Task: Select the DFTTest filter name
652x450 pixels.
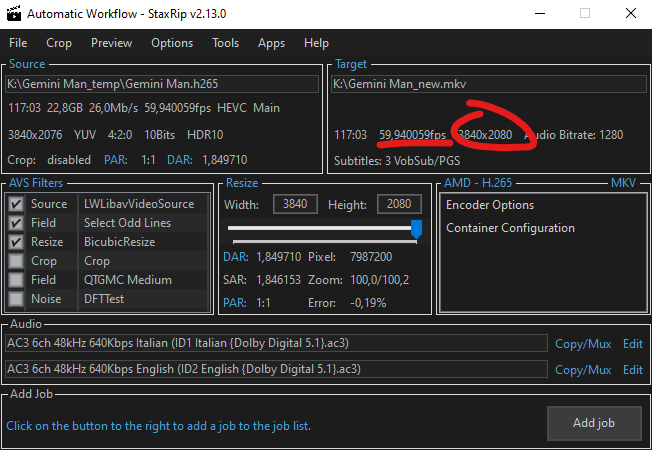Action: pos(104,299)
